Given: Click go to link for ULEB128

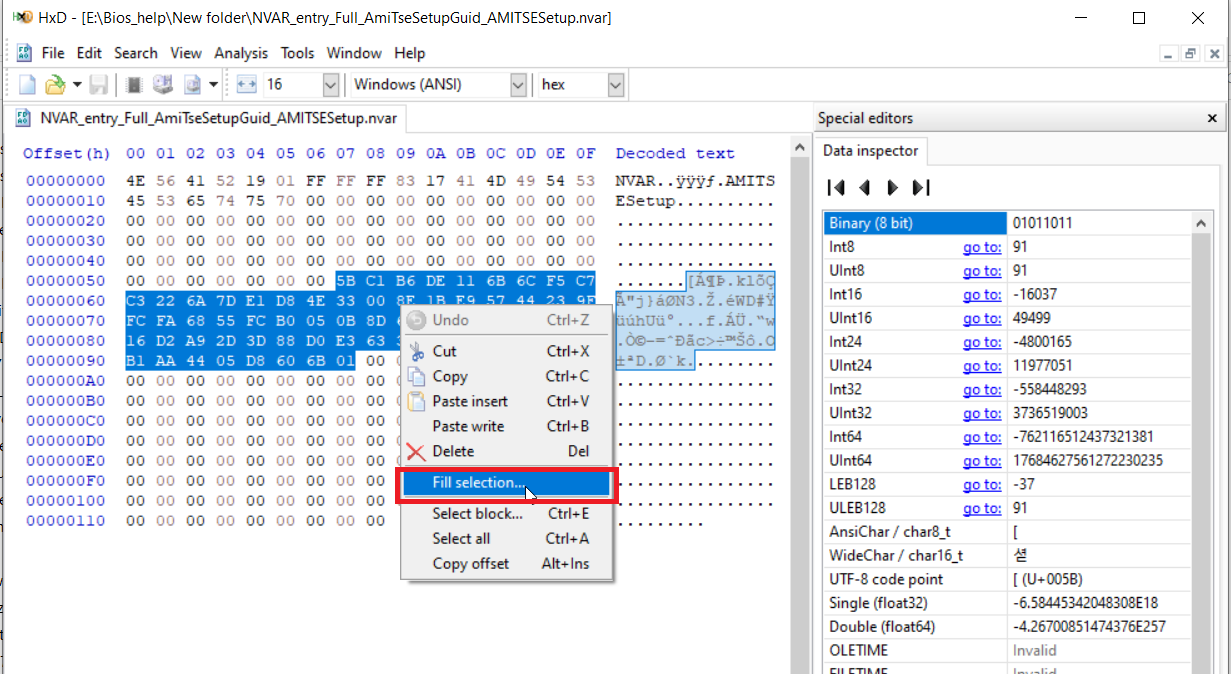Looking at the screenshot, I should pyautogui.click(x=982, y=508).
